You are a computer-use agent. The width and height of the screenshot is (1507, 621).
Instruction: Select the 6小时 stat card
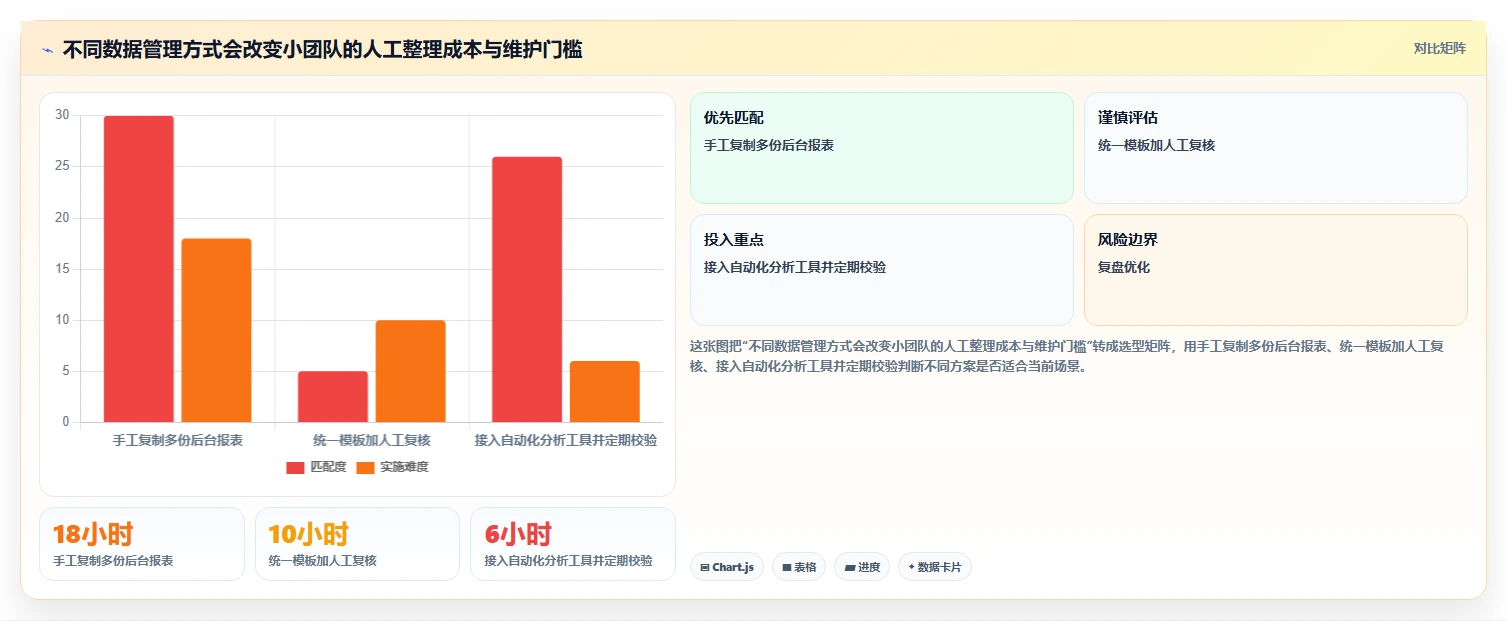pyautogui.click(x=573, y=544)
